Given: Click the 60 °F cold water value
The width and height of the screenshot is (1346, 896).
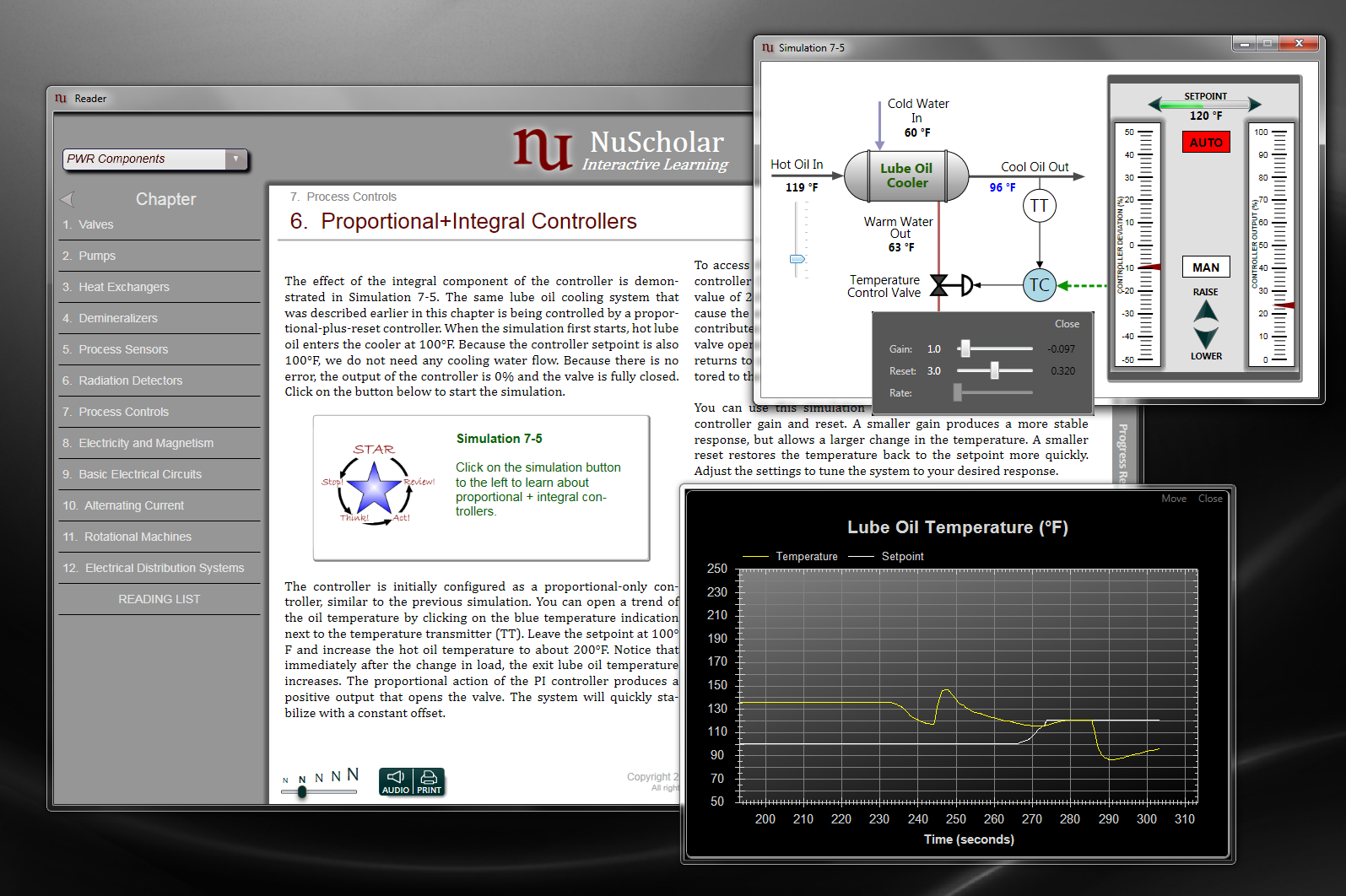Looking at the screenshot, I should 917,132.
